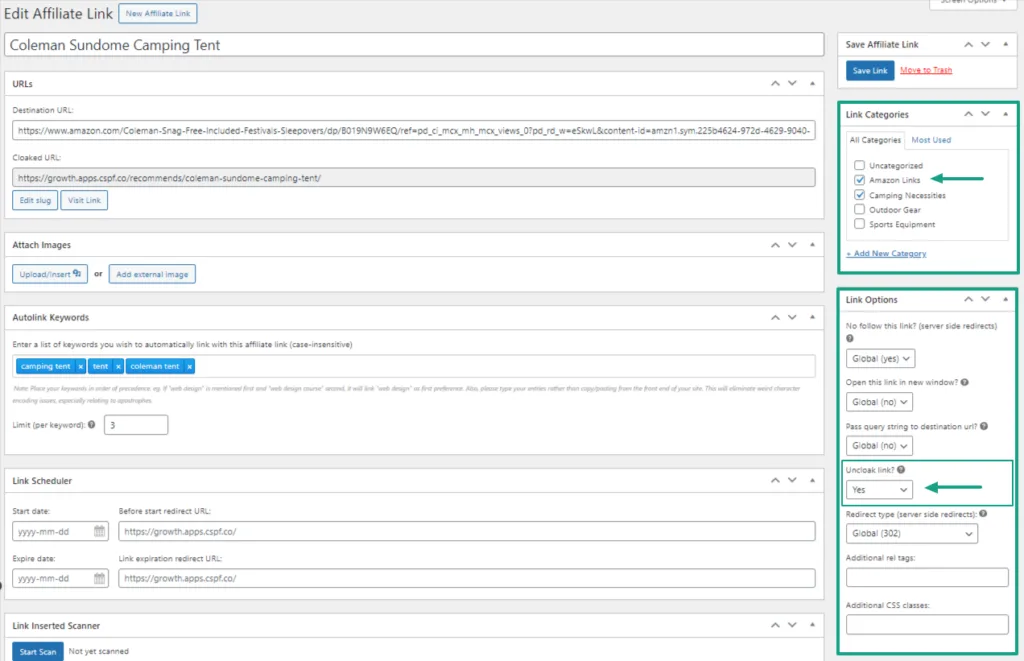The image size is (1024, 661).
Task: Focus the Additional rel tags field
Action: click(x=927, y=577)
